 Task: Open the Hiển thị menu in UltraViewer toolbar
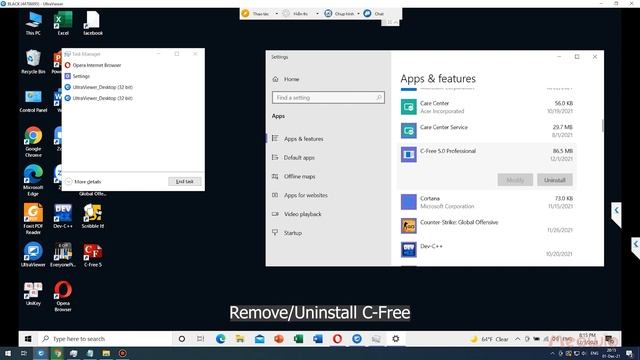click(x=297, y=13)
